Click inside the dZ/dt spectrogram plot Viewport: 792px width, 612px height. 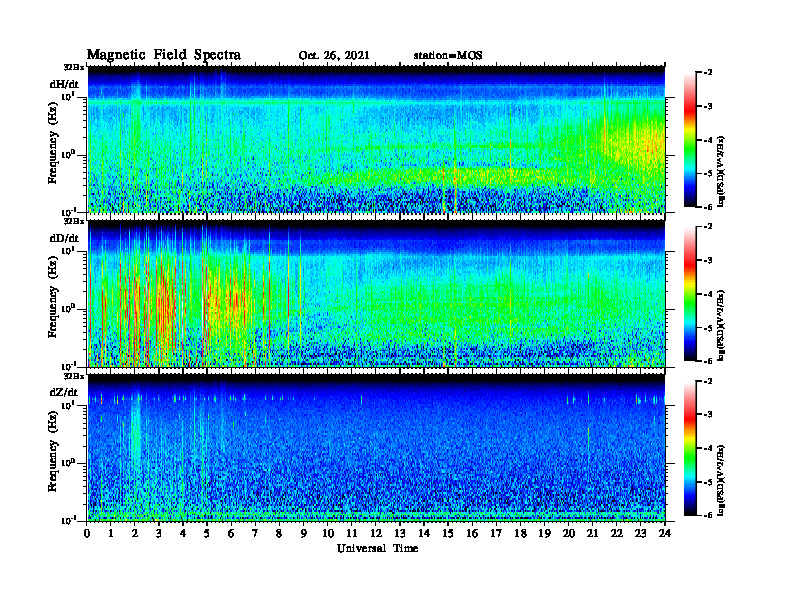[376, 448]
